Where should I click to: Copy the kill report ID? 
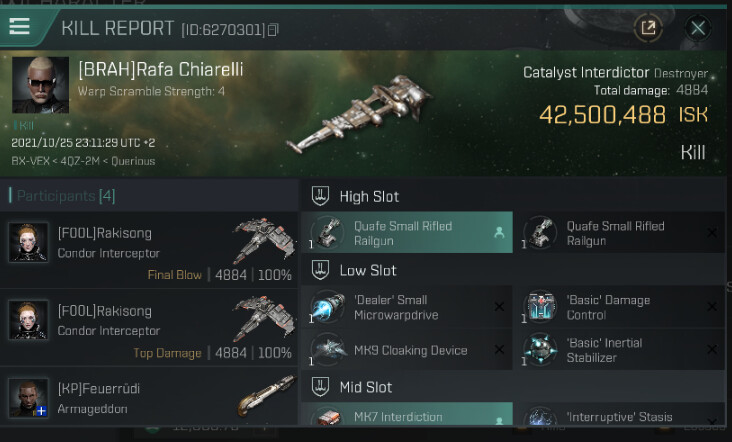click(x=274, y=30)
